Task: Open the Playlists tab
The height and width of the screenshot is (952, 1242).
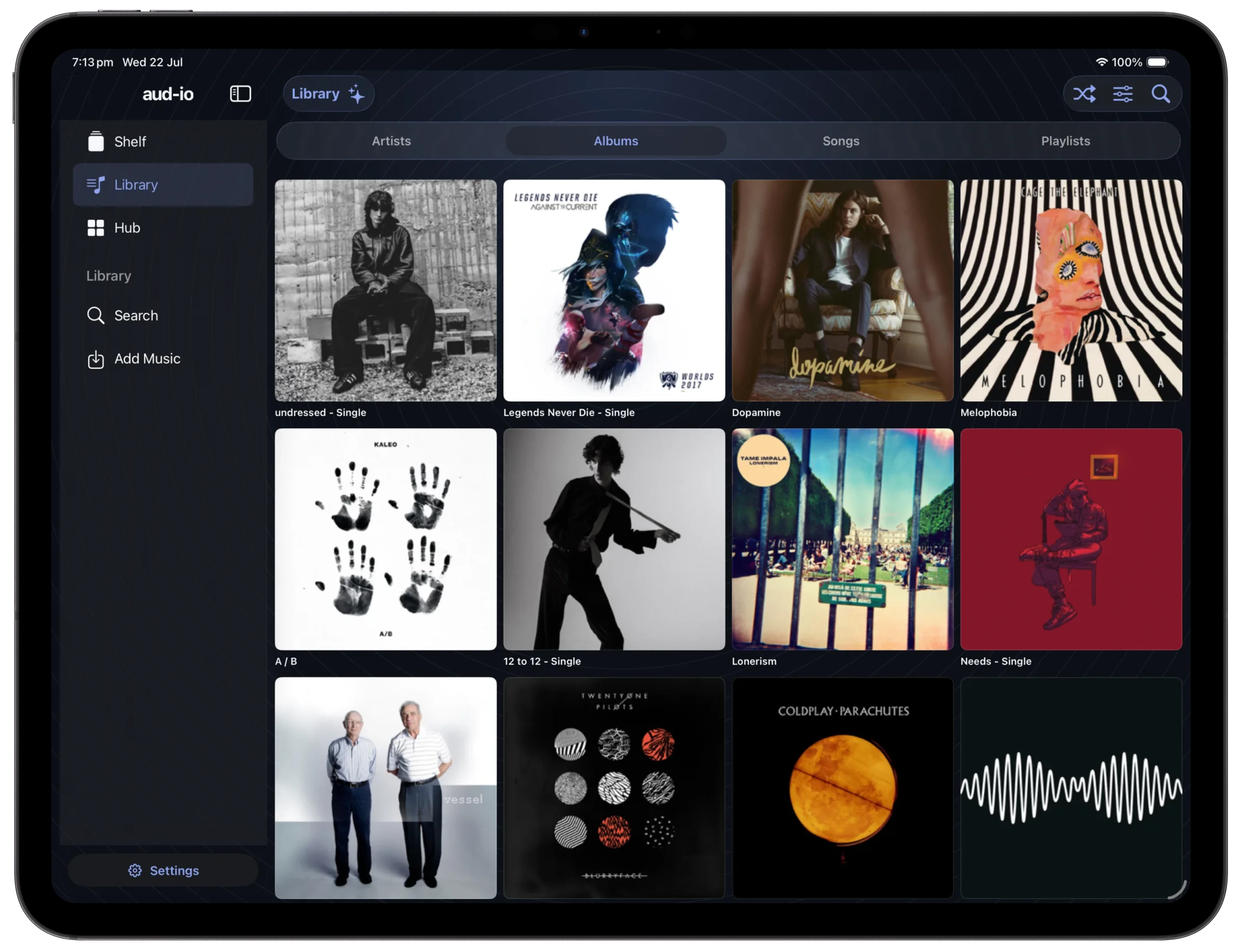Action: click(x=1065, y=141)
